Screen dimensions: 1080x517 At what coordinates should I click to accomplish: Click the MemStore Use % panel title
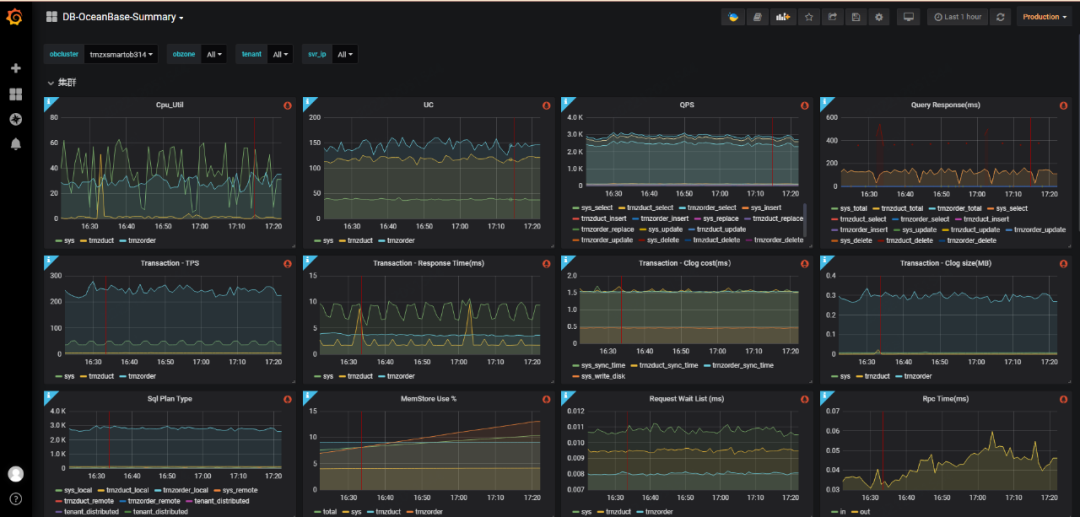coord(428,399)
